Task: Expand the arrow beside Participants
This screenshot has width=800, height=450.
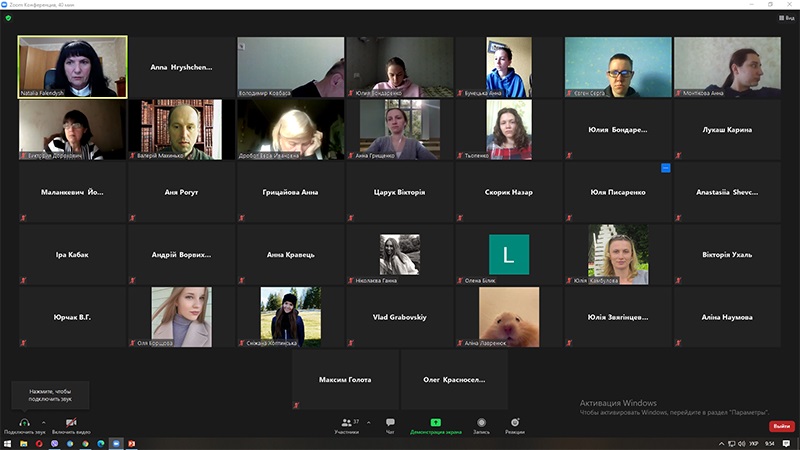Action: click(x=368, y=422)
